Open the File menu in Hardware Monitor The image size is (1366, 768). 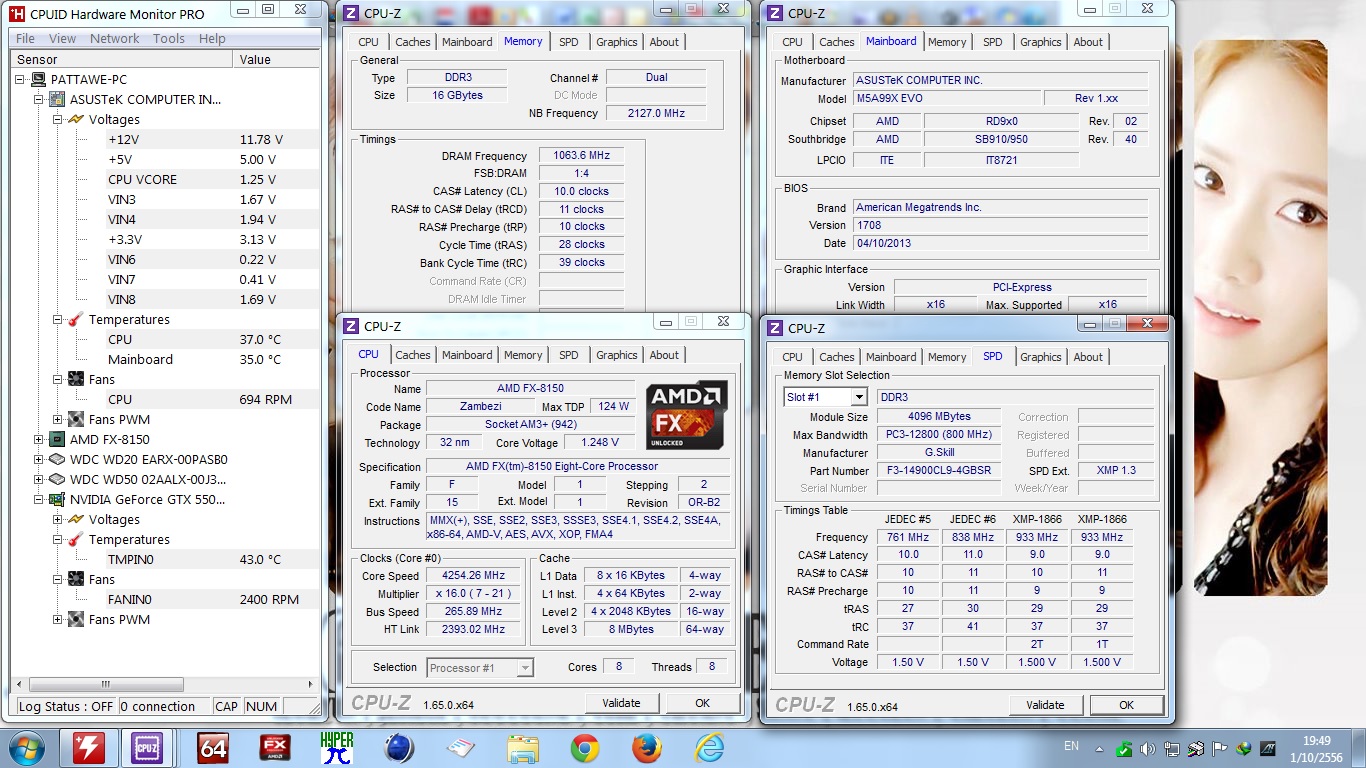pyautogui.click(x=26, y=38)
